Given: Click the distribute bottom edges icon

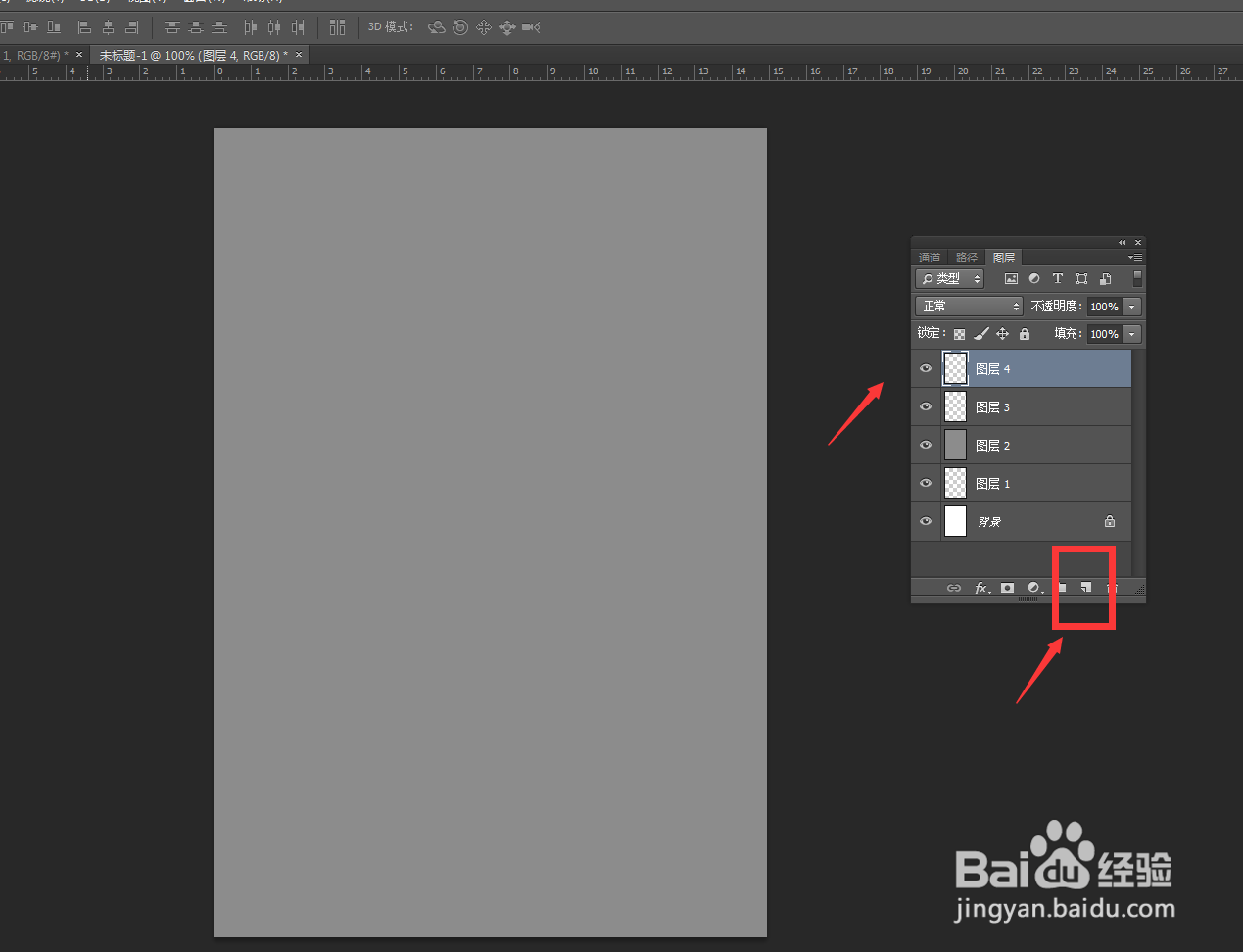Looking at the screenshot, I should (x=218, y=27).
